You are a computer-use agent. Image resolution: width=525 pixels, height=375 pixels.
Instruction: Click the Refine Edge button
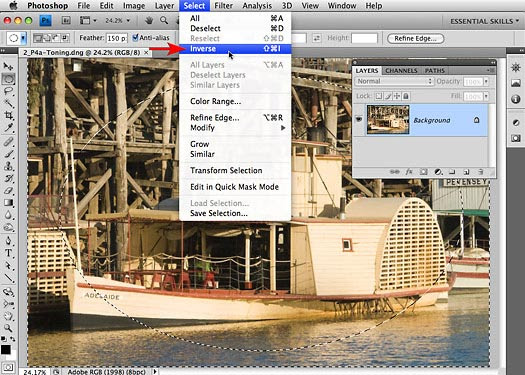[415, 39]
